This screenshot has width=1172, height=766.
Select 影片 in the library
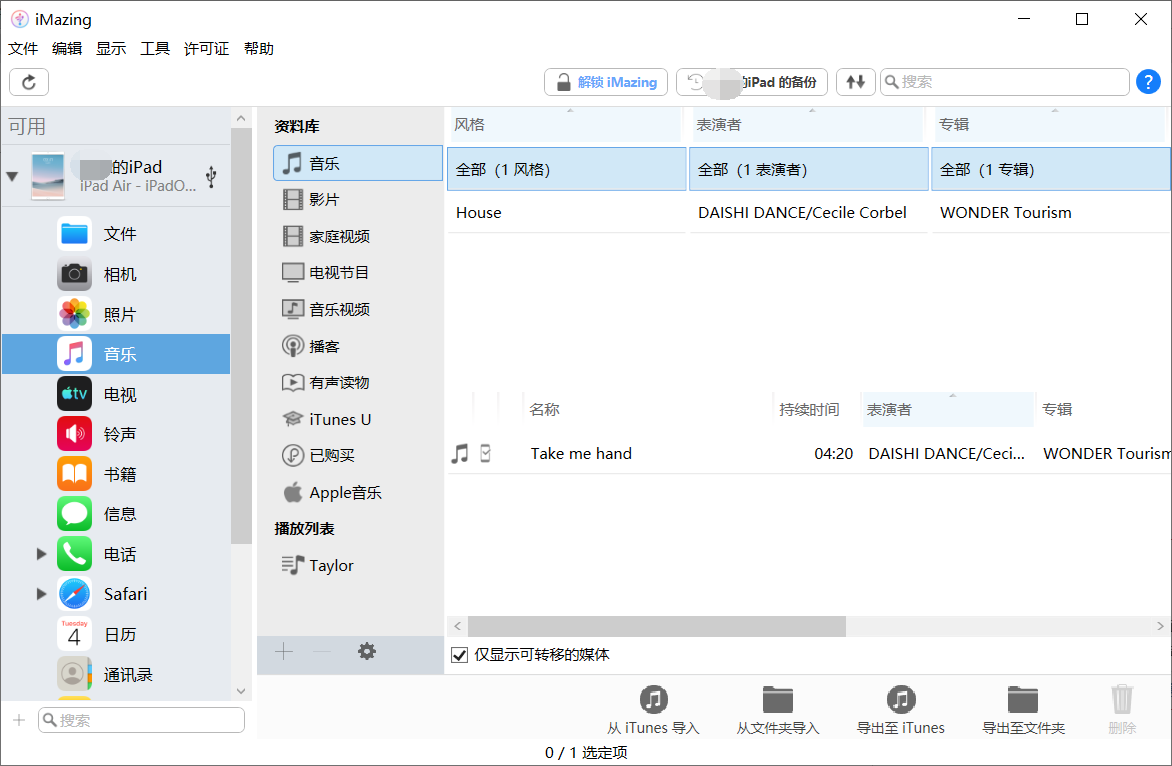point(358,200)
